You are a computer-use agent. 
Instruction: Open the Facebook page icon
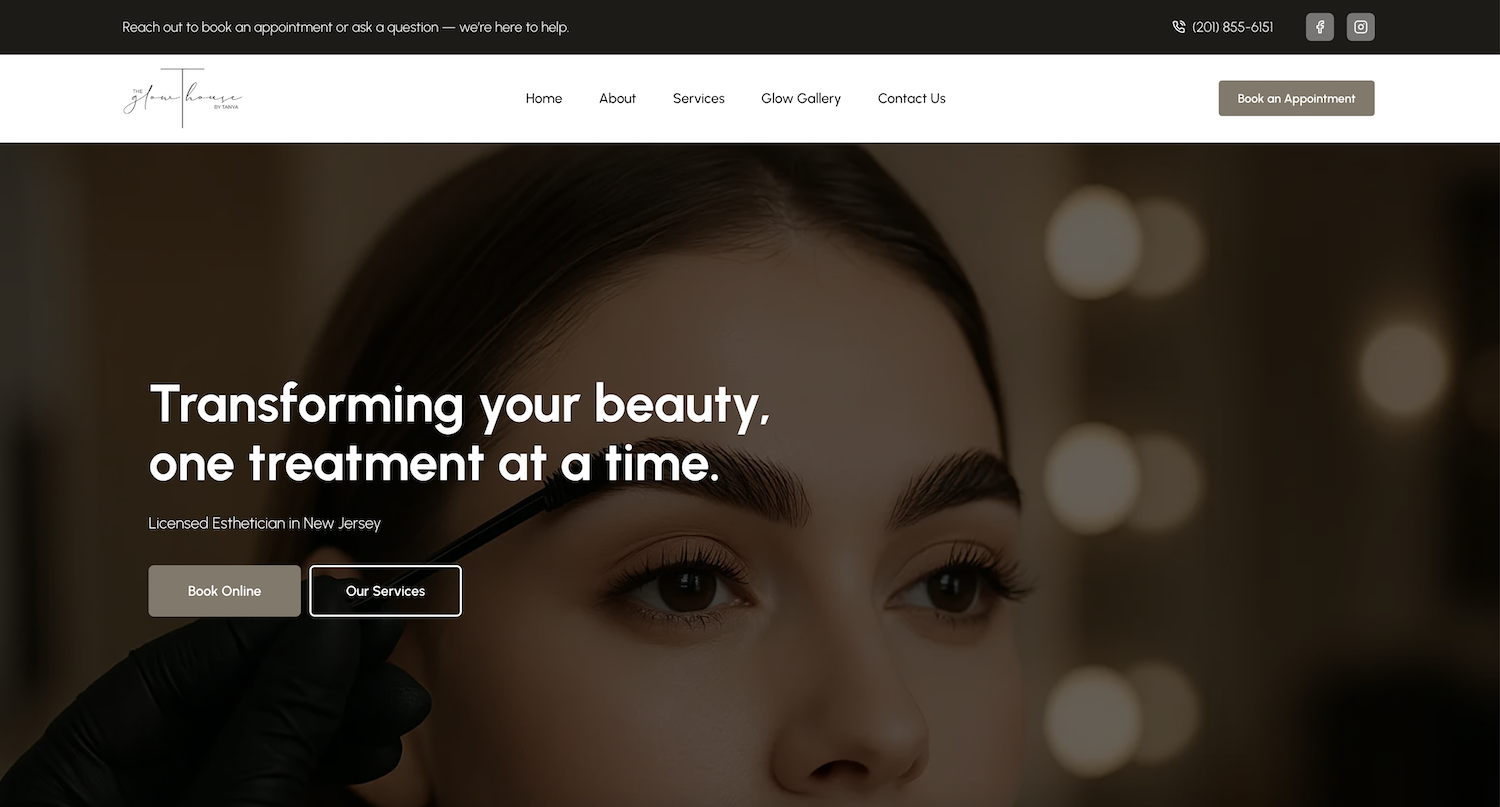1320,27
